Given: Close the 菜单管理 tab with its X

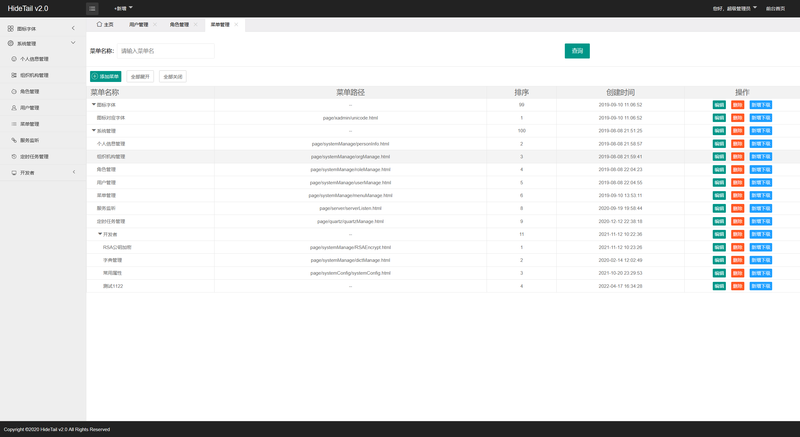Looking at the screenshot, I should pos(236,24).
